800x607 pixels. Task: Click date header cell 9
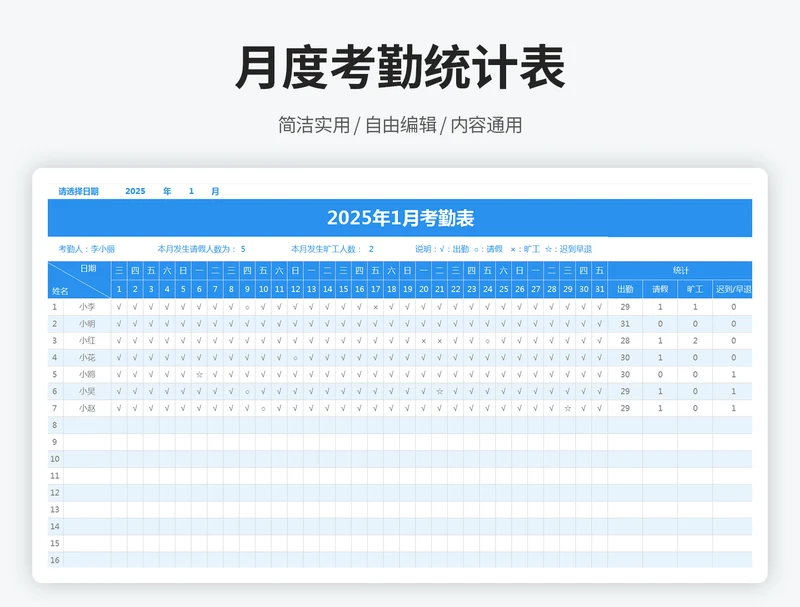click(247, 289)
